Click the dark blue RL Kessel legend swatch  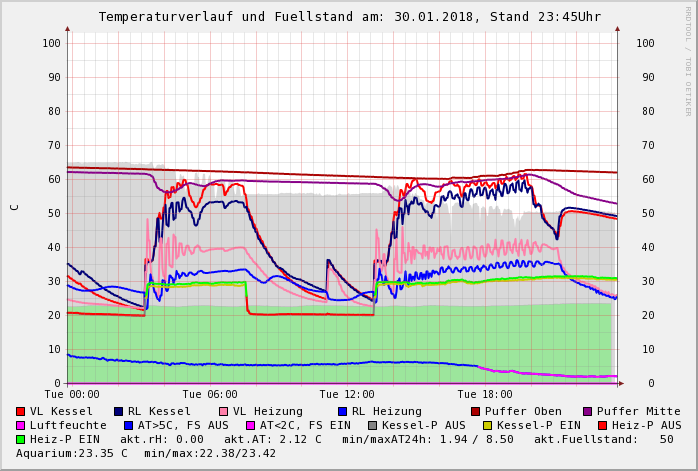coord(119,411)
